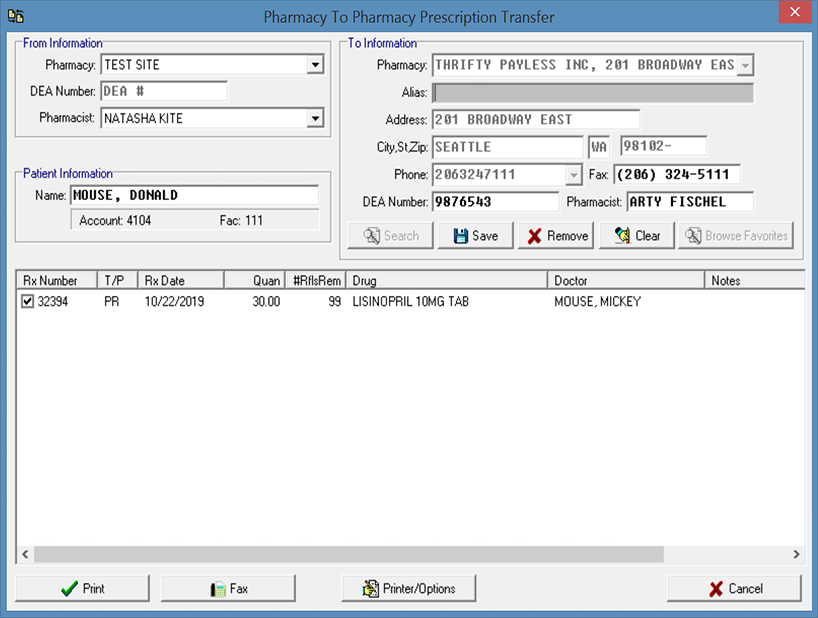Click the scrollbar right arrow
The height and width of the screenshot is (618, 818).
click(x=796, y=554)
